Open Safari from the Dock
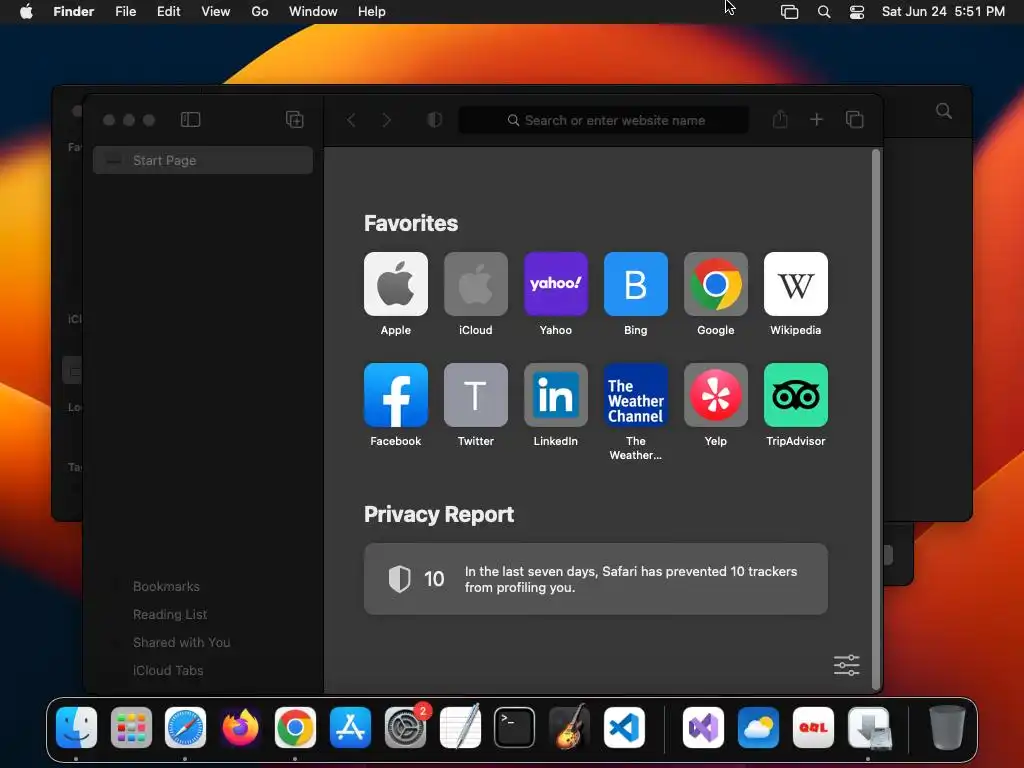 tap(185, 728)
